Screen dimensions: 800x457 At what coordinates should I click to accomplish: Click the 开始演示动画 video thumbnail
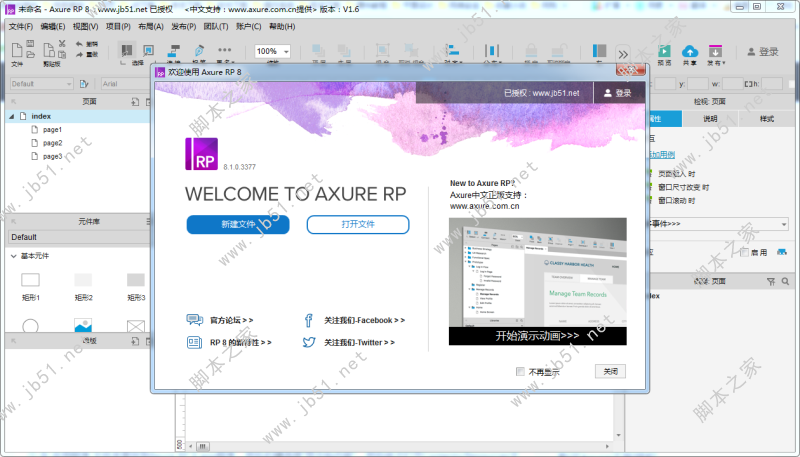coord(538,282)
